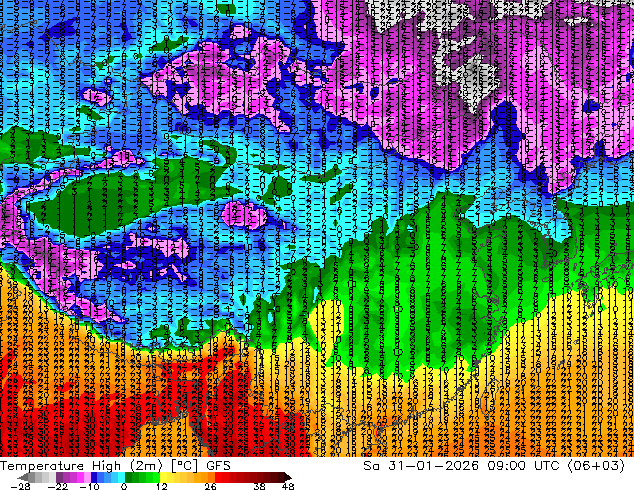Click the '38' legend value

tap(260, 486)
